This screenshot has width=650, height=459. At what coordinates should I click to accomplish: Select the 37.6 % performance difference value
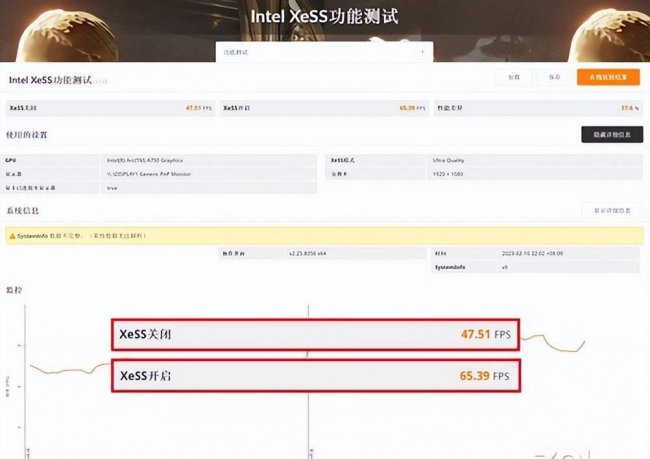coord(629,108)
